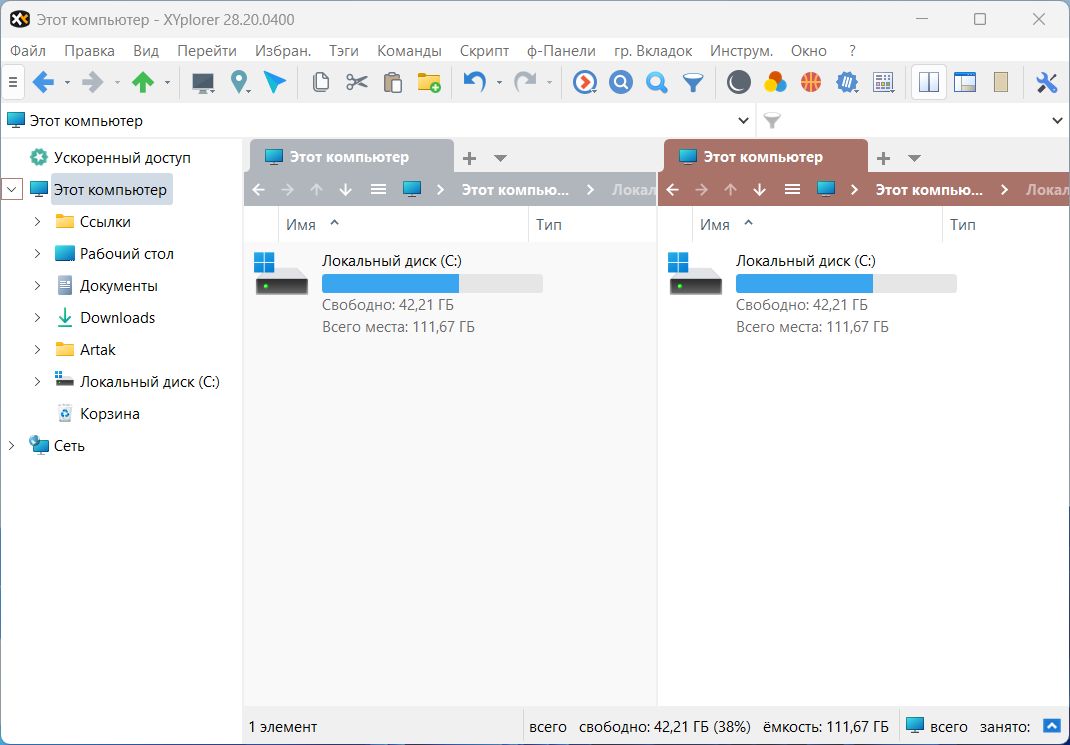Select Ускоренный доступ in the tree
The height and width of the screenshot is (745, 1070).
[121, 158]
